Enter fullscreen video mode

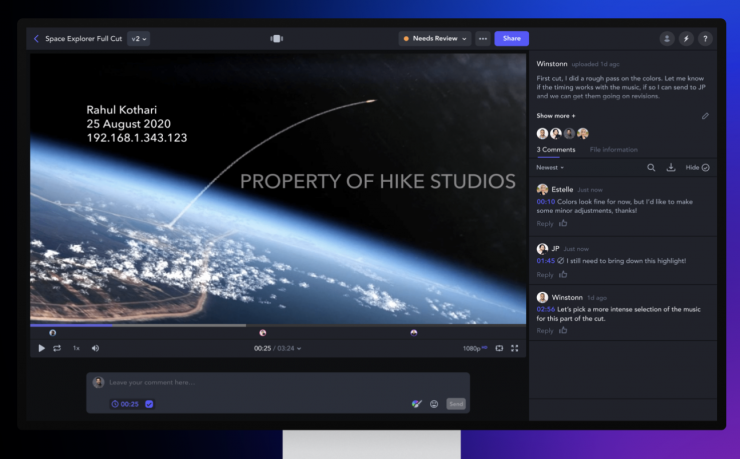tap(515, 348)
